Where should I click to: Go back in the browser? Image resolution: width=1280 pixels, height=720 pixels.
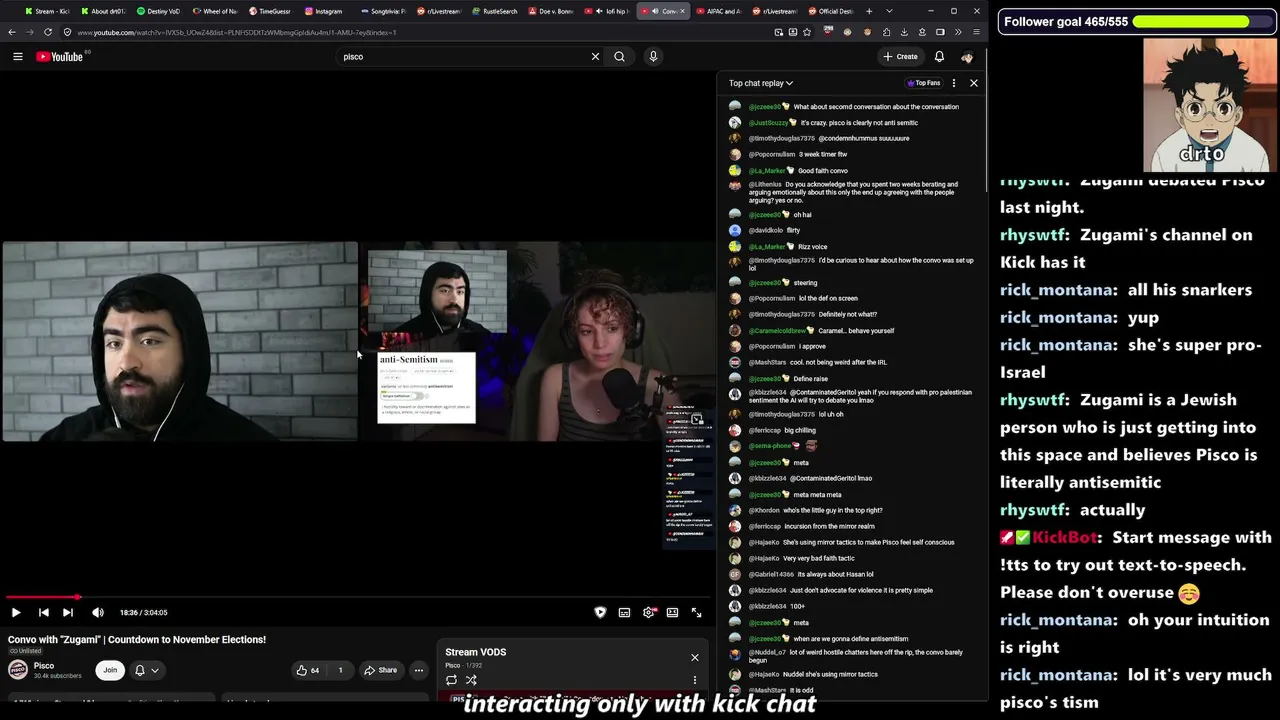[12, 32]
